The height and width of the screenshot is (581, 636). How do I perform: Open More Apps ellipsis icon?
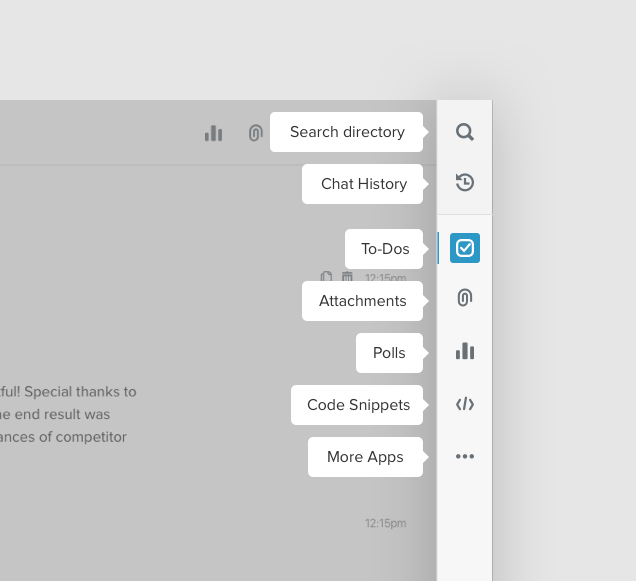click(465, 456)
